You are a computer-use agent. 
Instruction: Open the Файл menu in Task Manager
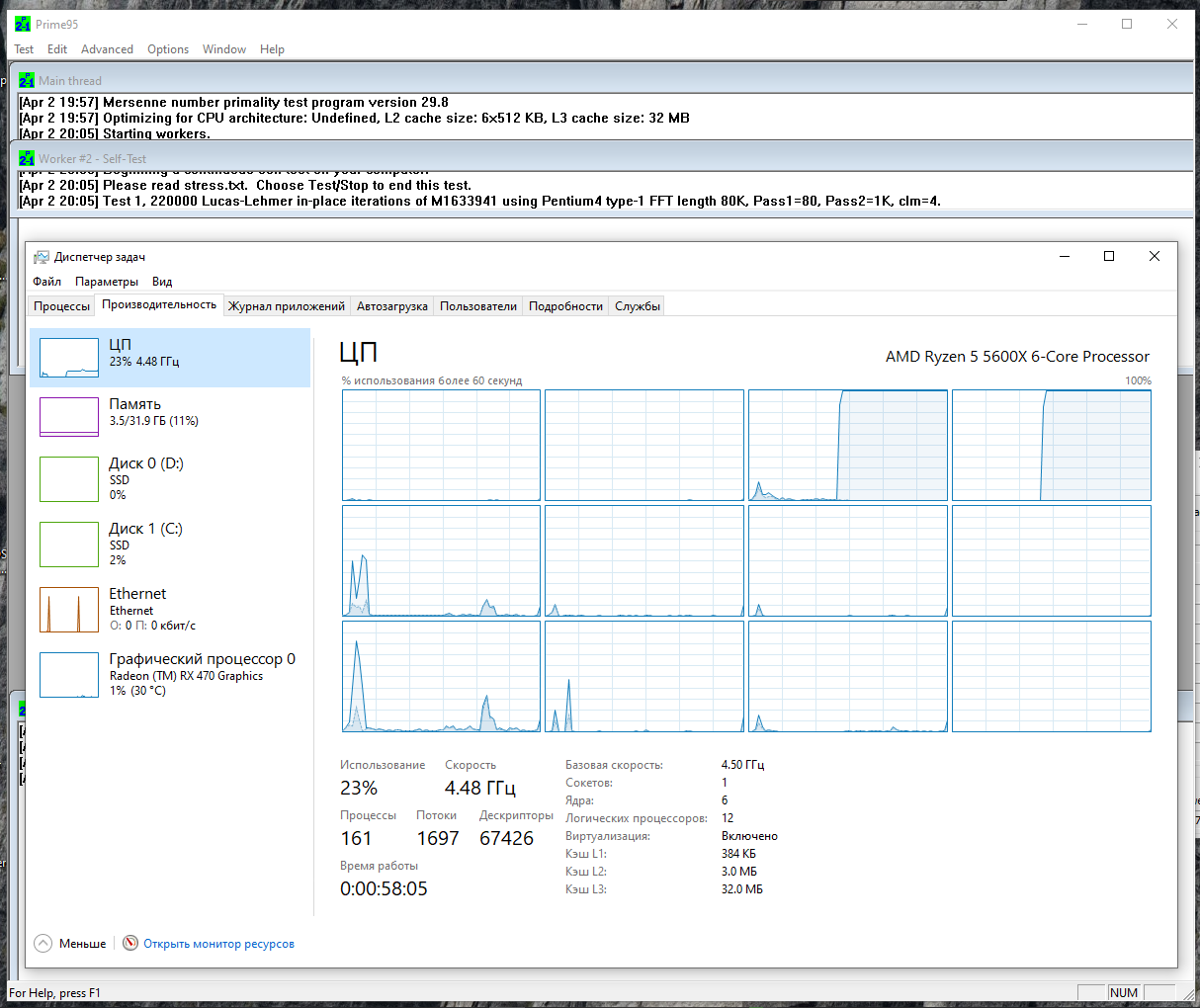tap(46, 282)
